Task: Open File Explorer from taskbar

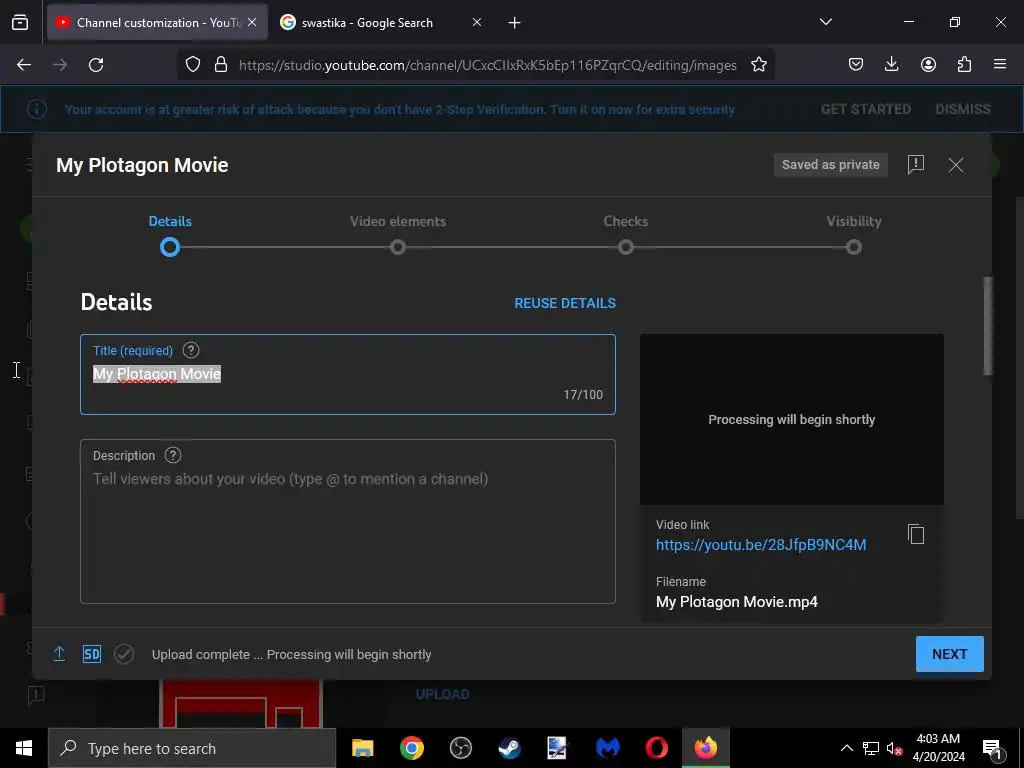Action: coord(362,748)
